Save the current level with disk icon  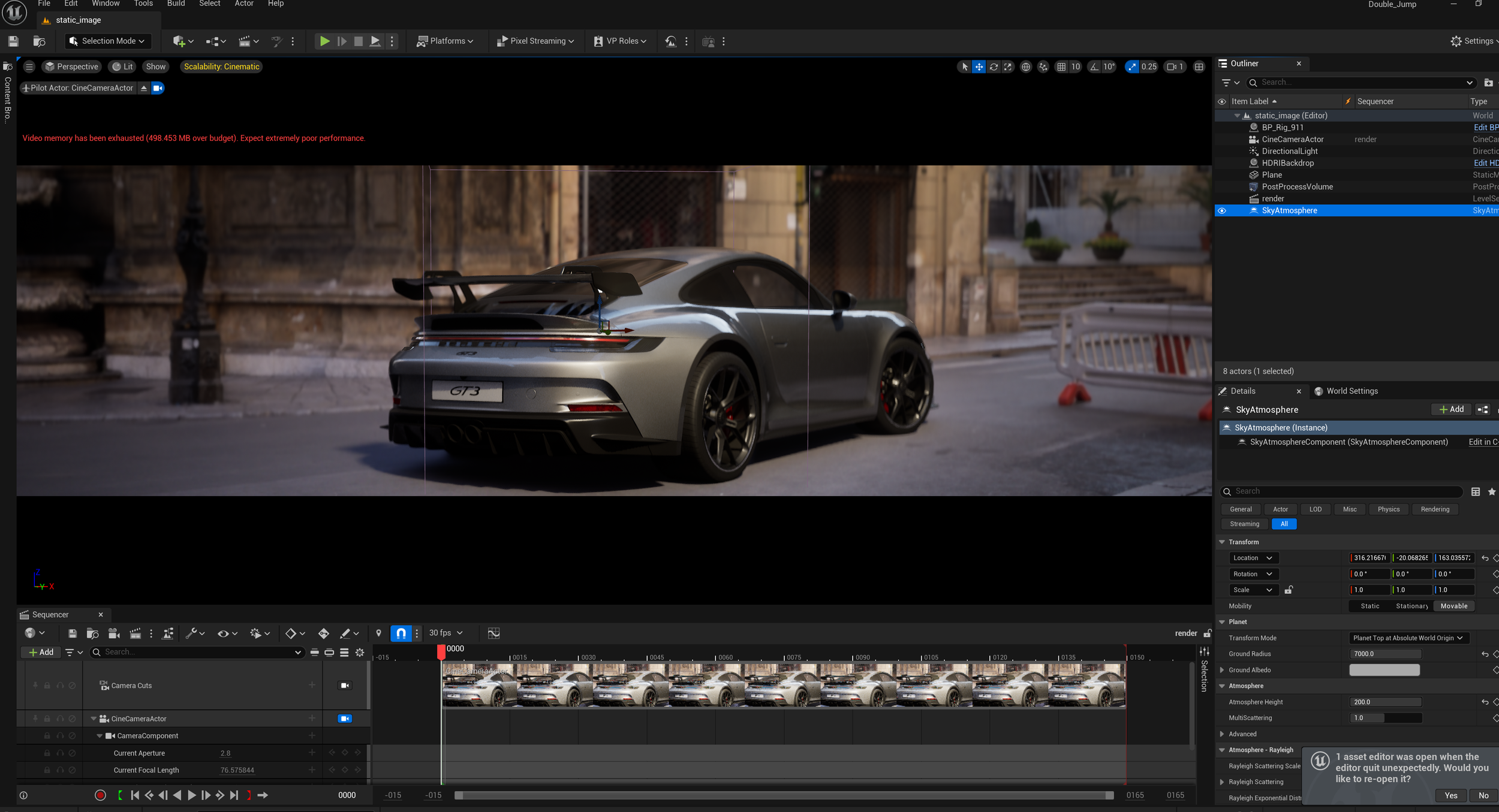13,41
